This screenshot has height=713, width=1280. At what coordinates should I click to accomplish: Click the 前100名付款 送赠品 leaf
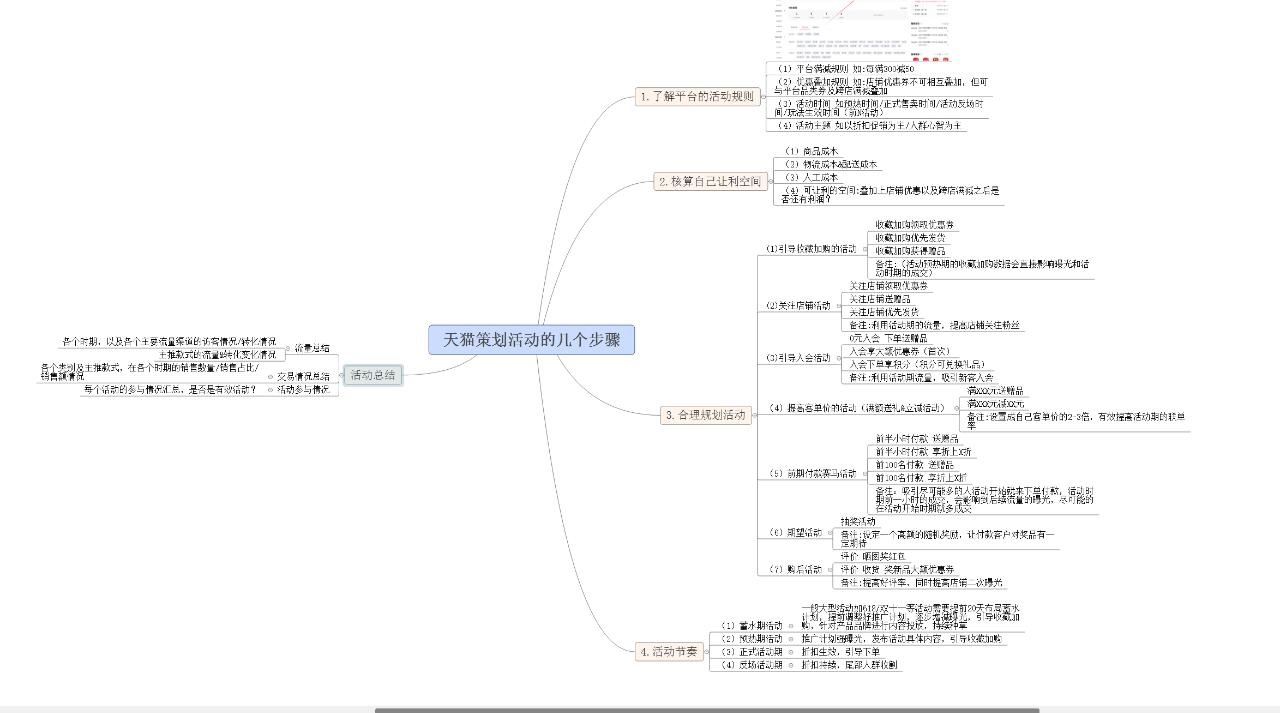[x=914, y=465]
